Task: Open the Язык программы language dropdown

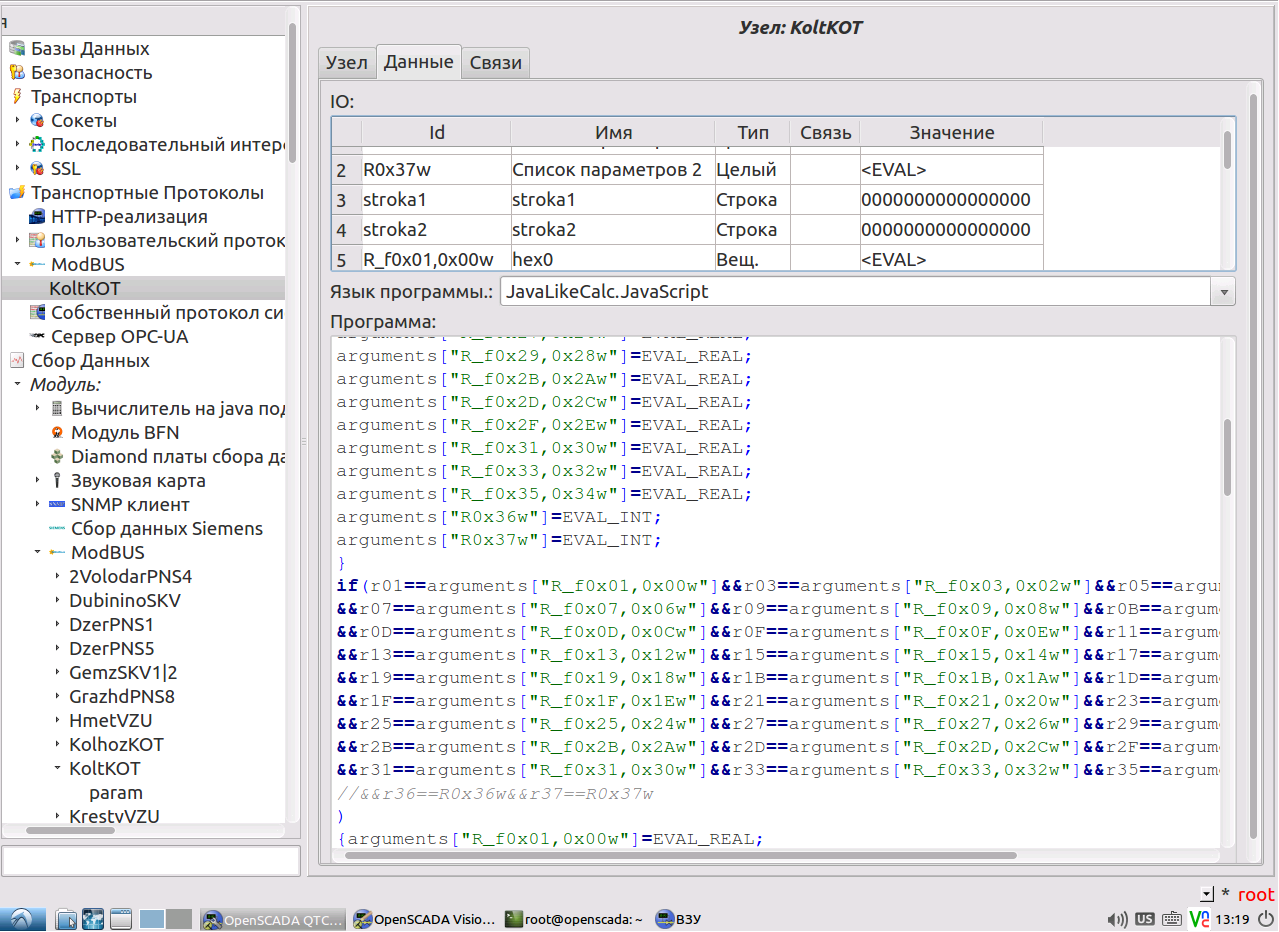Action: click(1222, 292)
